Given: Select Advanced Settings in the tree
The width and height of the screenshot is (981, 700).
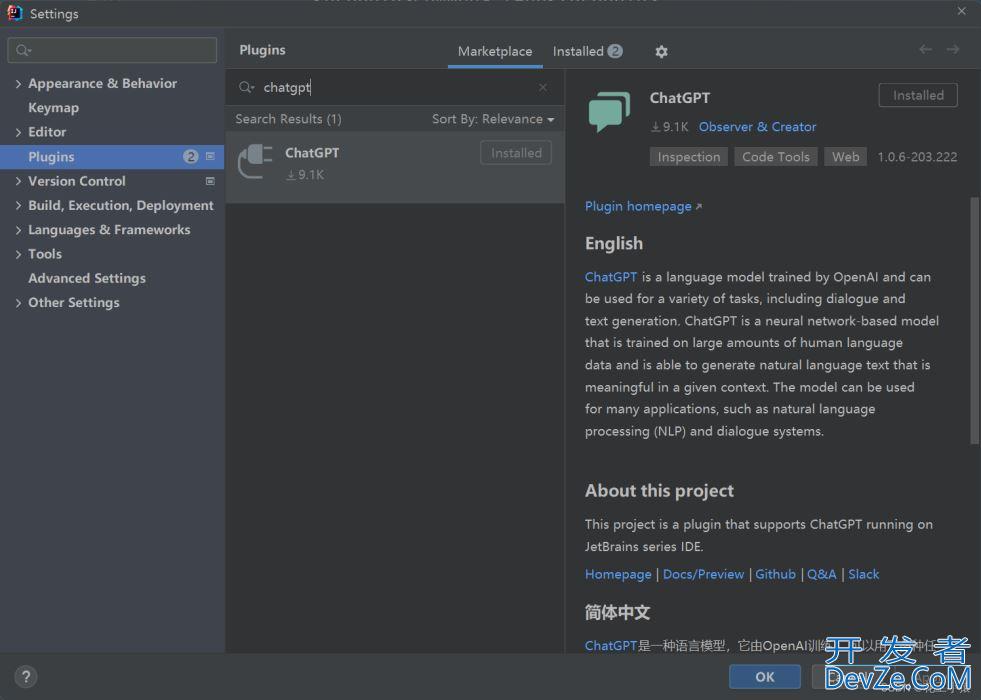Looking at the screenshot, I should pyautogui.click(x=87, y=278).
